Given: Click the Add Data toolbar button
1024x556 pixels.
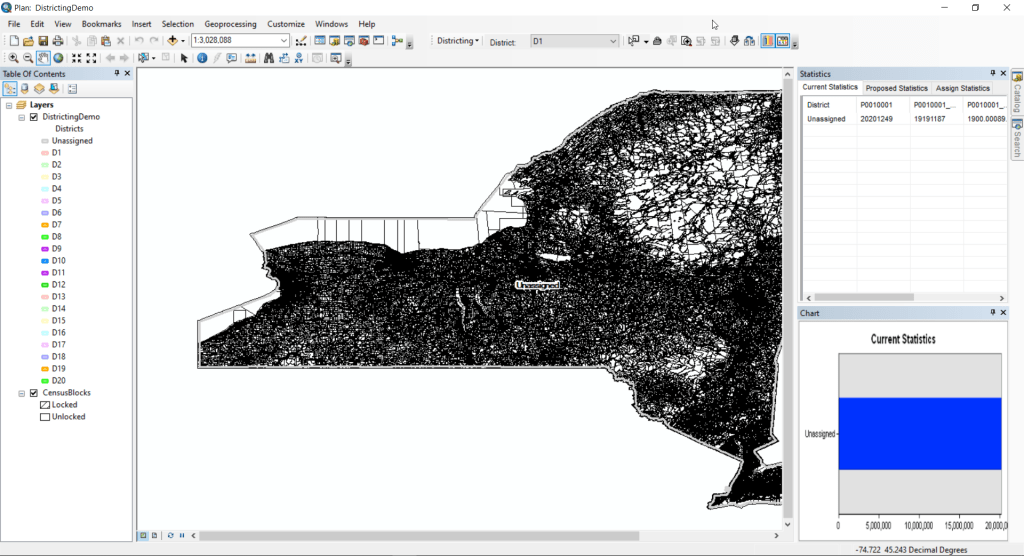Looking at the screenshot, I should pyautogui.click(x=173, y=41).
